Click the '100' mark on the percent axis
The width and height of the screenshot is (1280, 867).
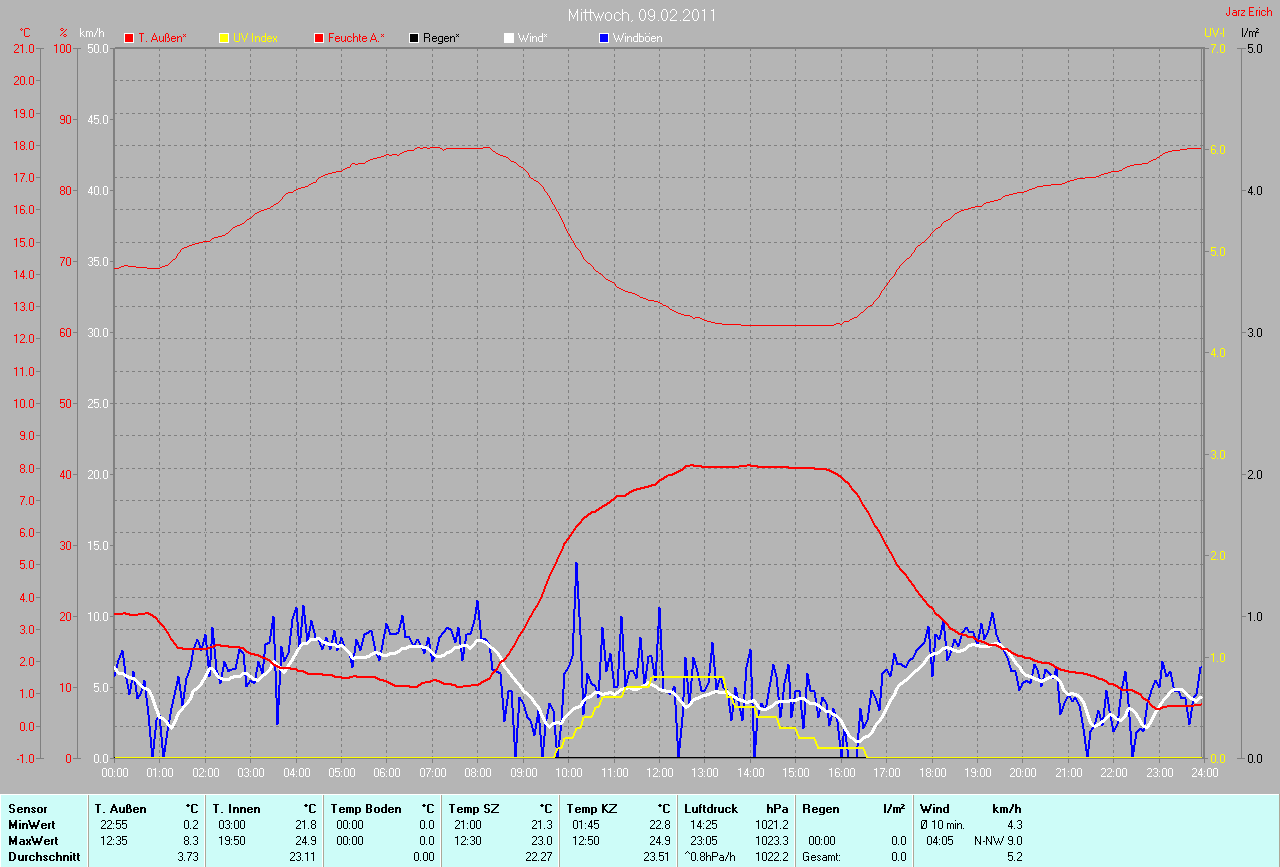click(65, 48)
